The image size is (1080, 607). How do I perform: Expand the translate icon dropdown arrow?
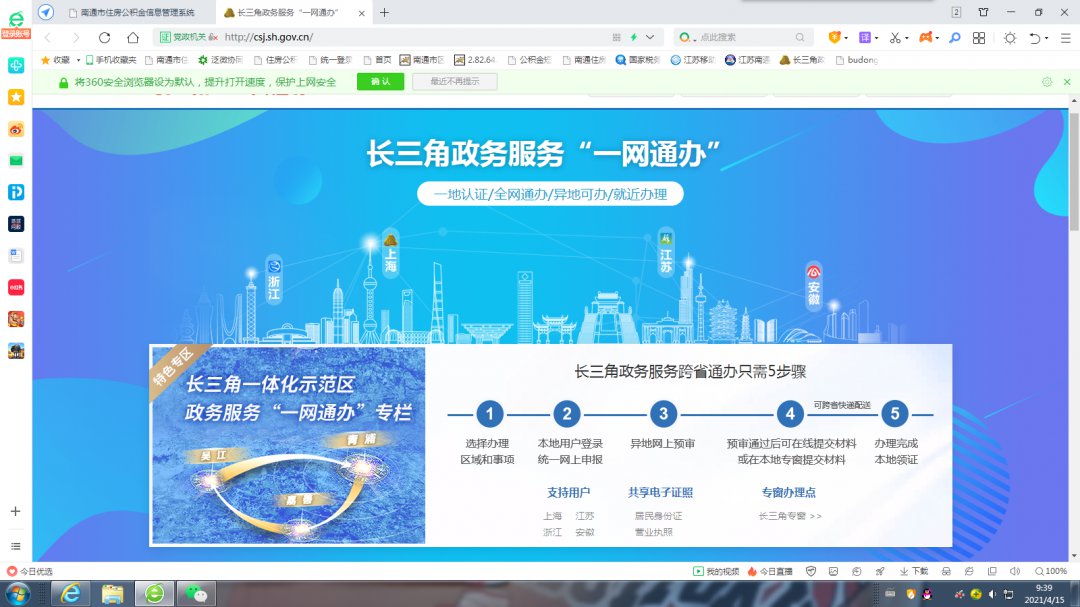[876, 39]
